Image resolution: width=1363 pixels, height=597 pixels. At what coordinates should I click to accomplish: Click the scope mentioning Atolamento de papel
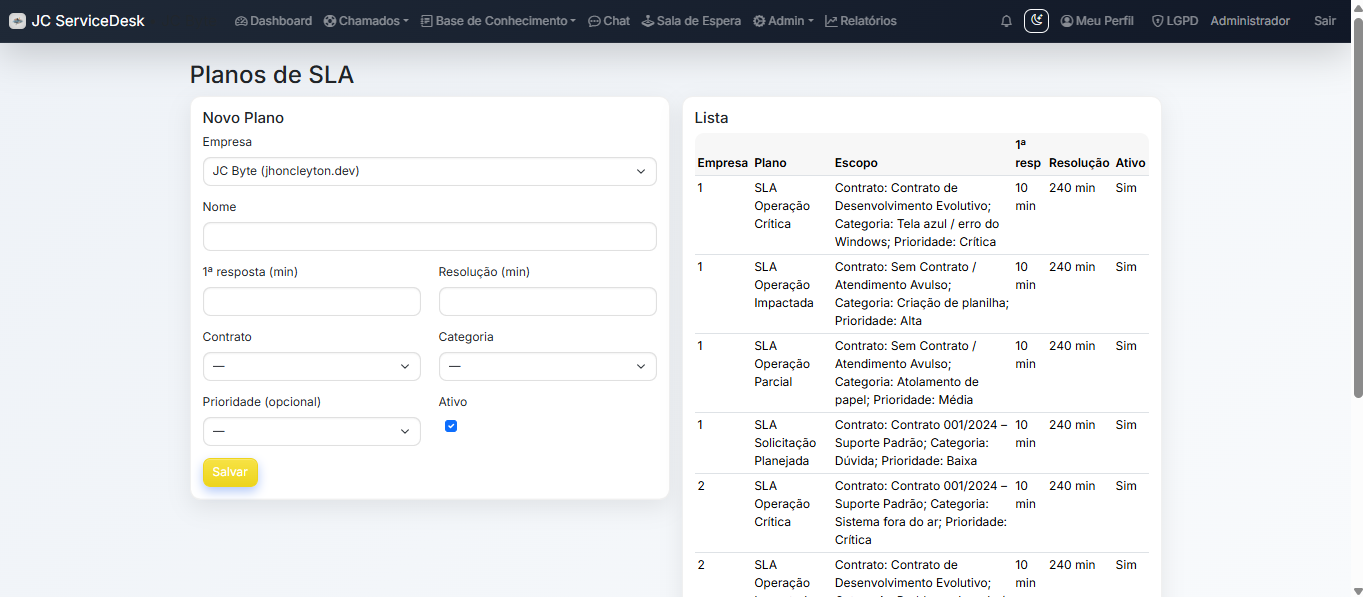point(921,373)
